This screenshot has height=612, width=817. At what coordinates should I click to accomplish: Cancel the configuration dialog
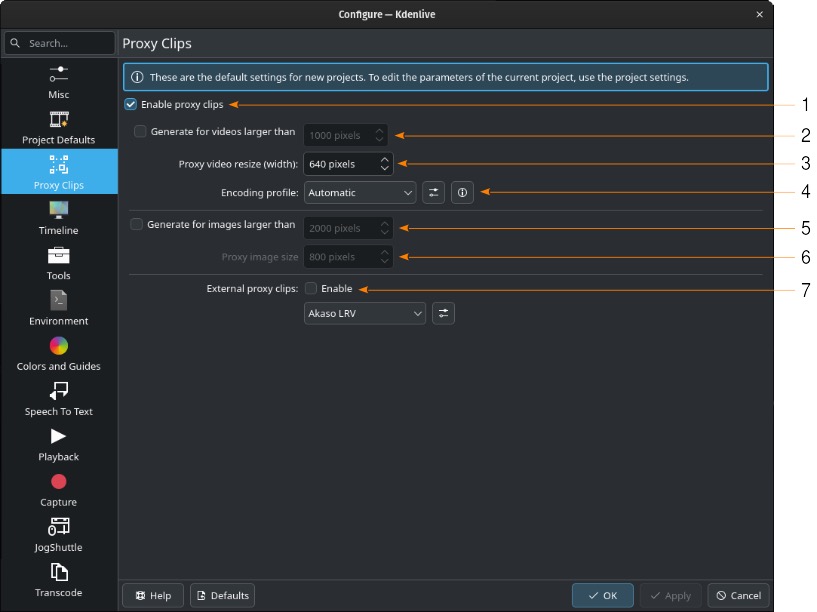point(739,595)
